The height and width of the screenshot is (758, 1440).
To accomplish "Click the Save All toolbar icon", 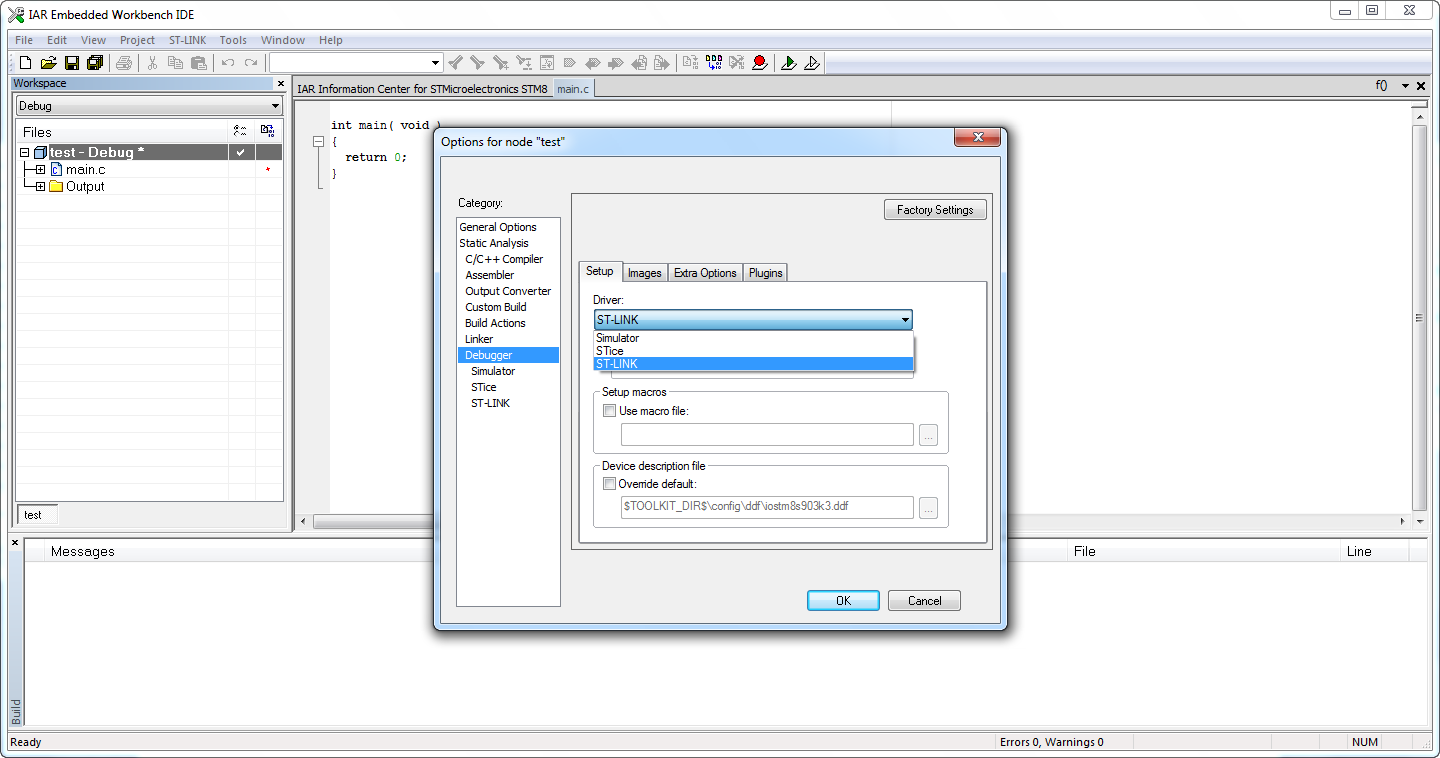I will pyautogui.click(x=95, y=63).
